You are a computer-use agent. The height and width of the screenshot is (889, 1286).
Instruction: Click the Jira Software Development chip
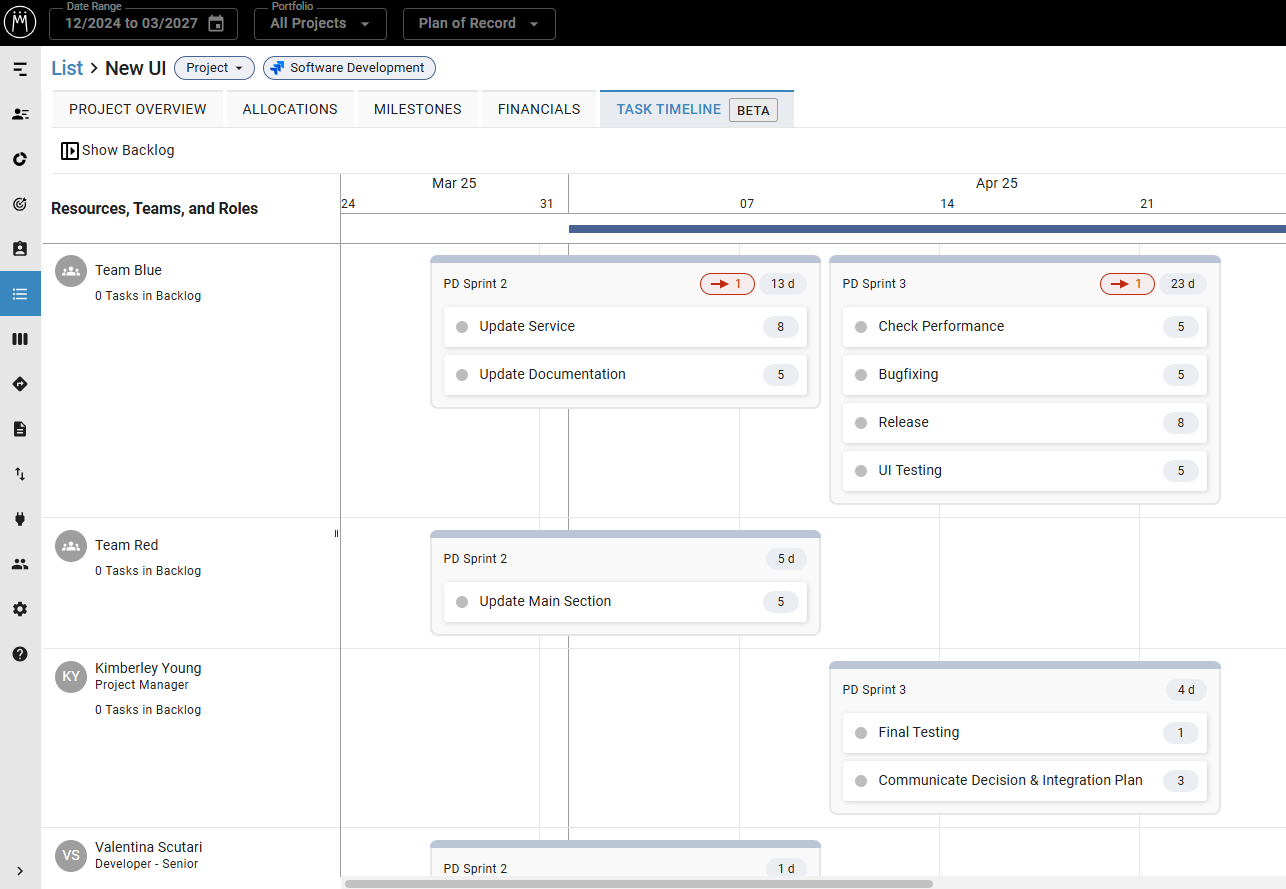pos(349,68)
